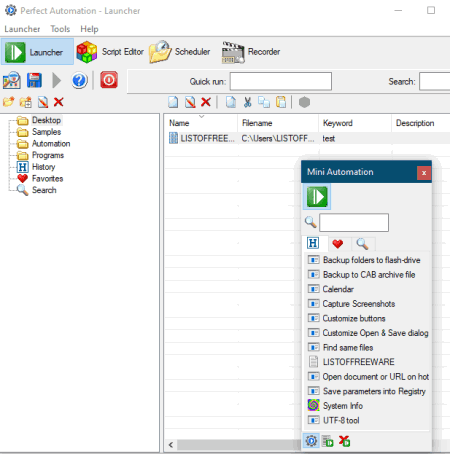Viewport: 450px width, 454px height.
Task: Switch to the favorites heart tab in Mini Automation
Action: [338, 244]
